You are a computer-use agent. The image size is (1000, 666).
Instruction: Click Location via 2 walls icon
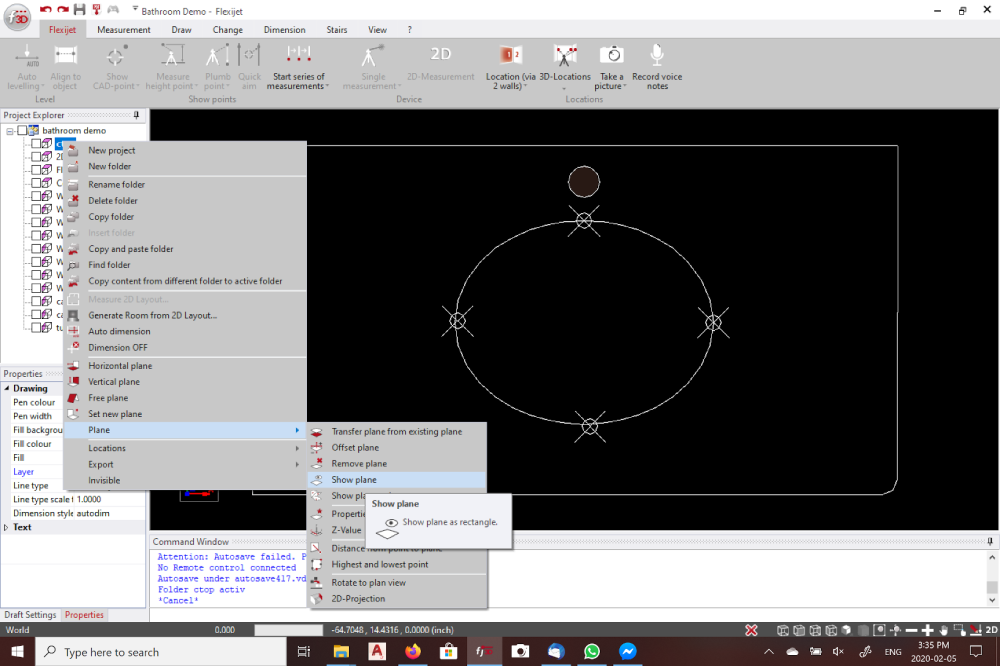point(512,56)
